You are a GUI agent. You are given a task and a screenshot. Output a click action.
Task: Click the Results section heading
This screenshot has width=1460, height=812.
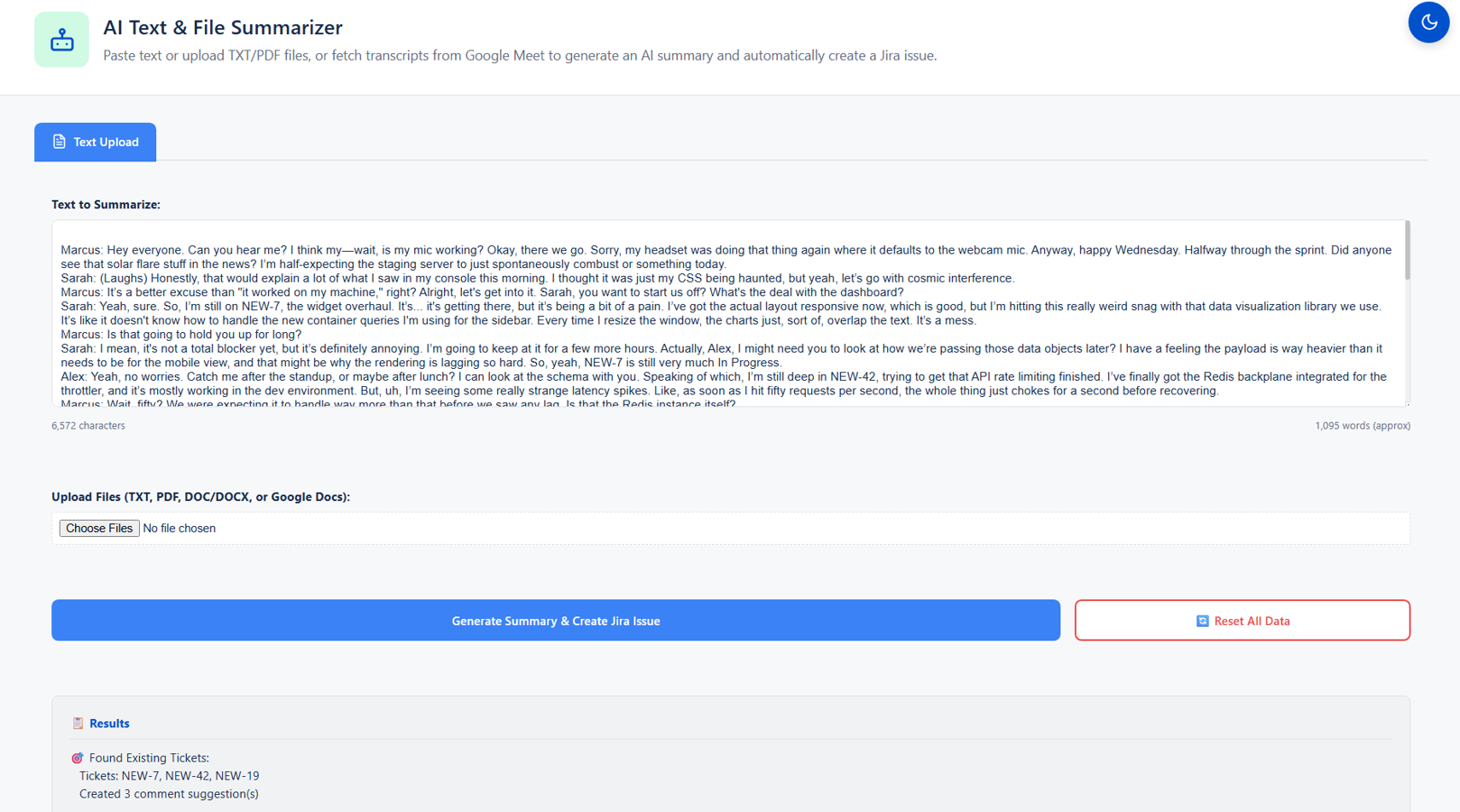(x=109, y=724)
